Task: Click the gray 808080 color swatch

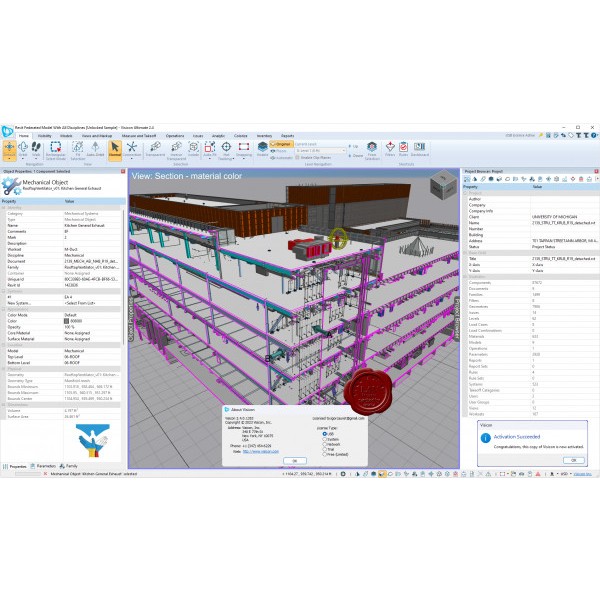Action: (66, 321)
